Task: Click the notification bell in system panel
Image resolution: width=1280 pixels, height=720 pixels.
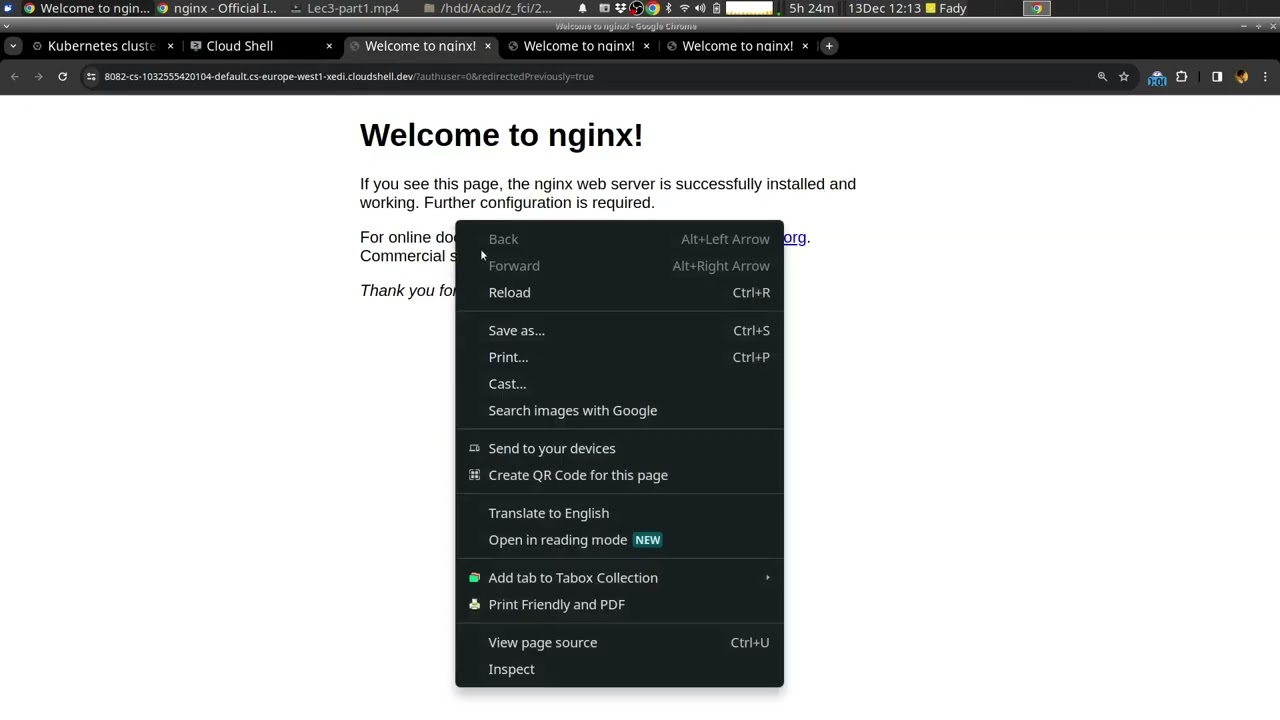Action: coord(583,8)
